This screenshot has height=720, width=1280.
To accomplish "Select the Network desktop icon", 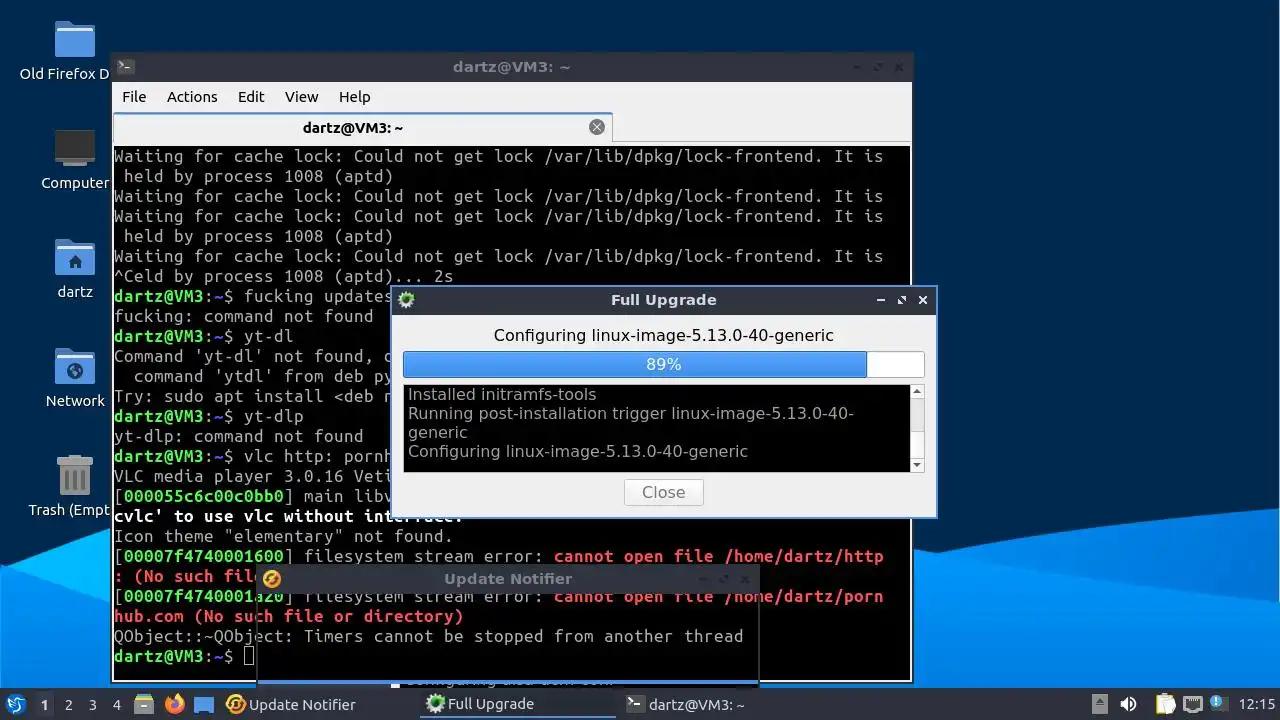I will tap(74, 377).
